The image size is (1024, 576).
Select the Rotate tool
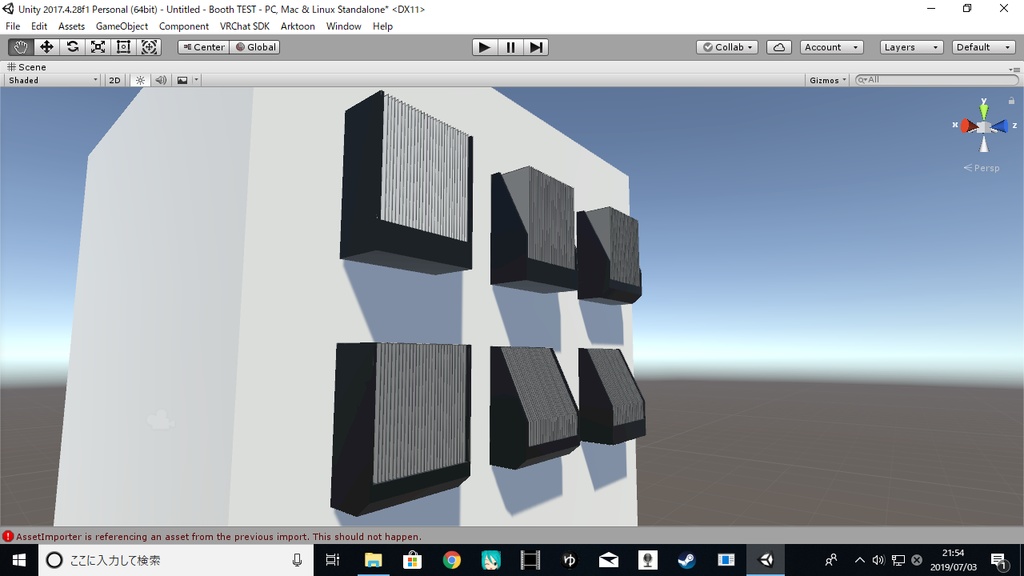72,47
